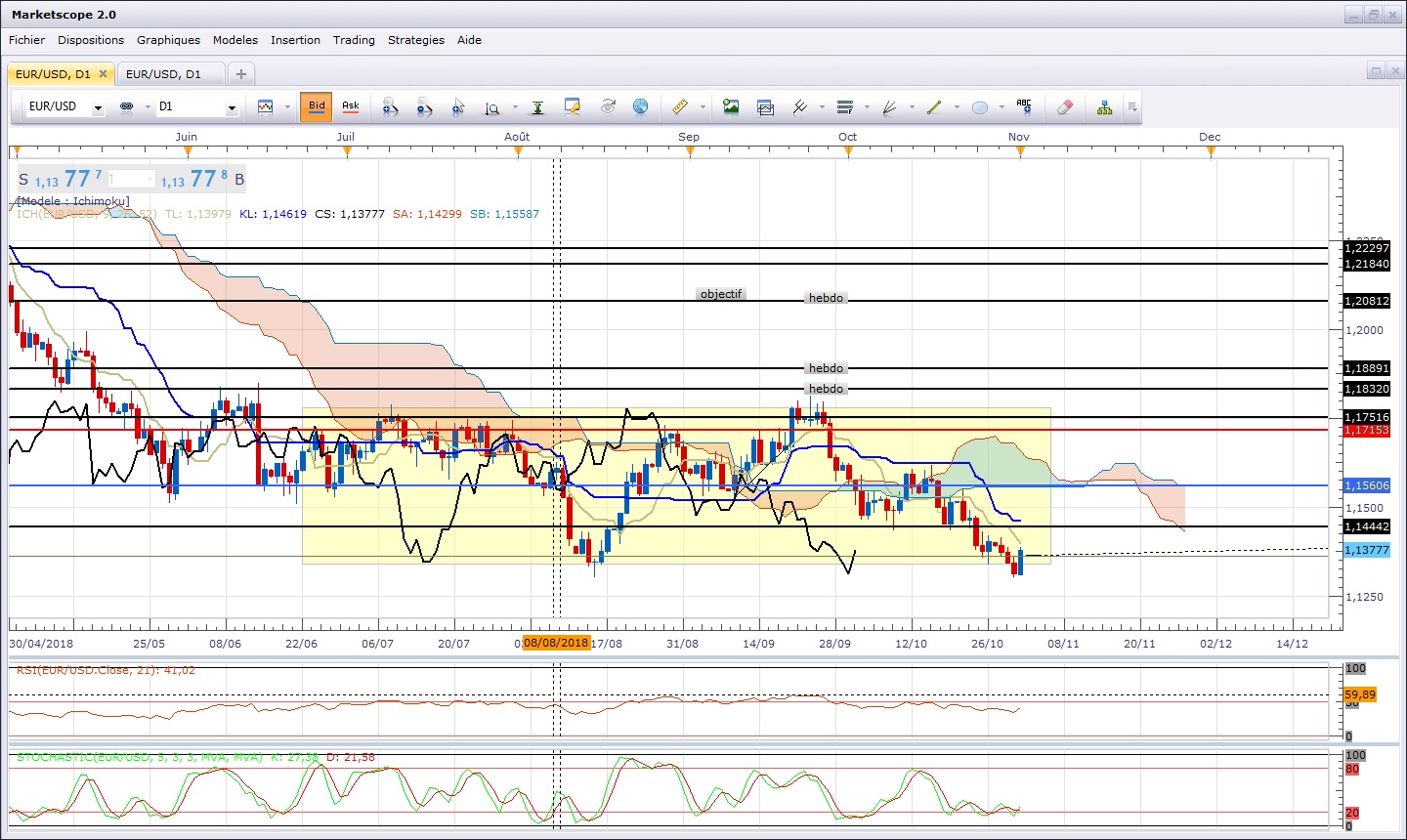Expand the fan lines dropdown arrow
Screen dimensions: 1407x840
[x=912, y=107]
